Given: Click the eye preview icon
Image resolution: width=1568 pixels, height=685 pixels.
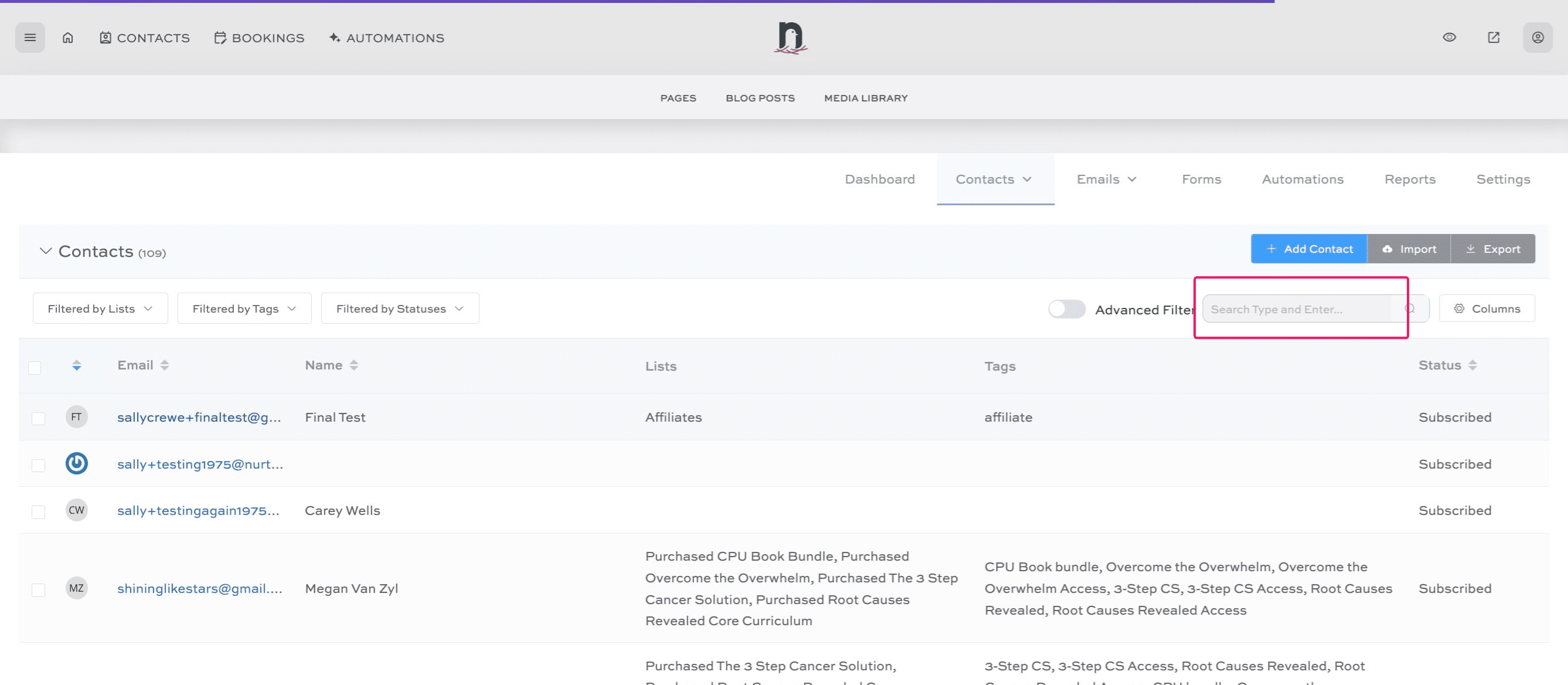Looking at the screenshot, I should pos(1450,38).
